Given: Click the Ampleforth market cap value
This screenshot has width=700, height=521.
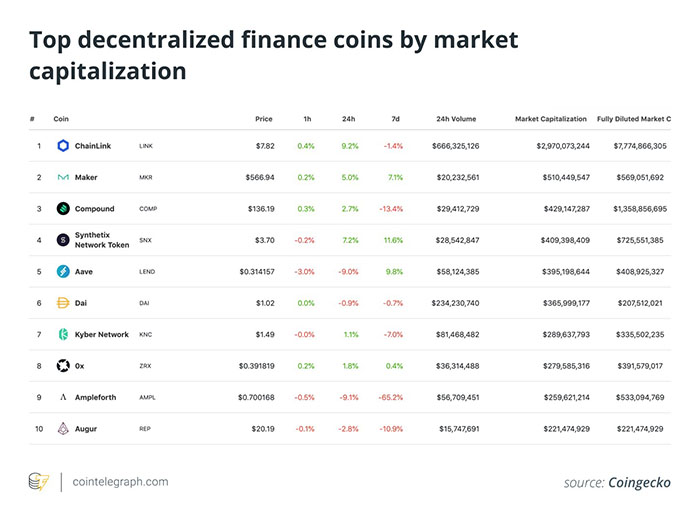Looking at the screenshot, I should point(556,397).
